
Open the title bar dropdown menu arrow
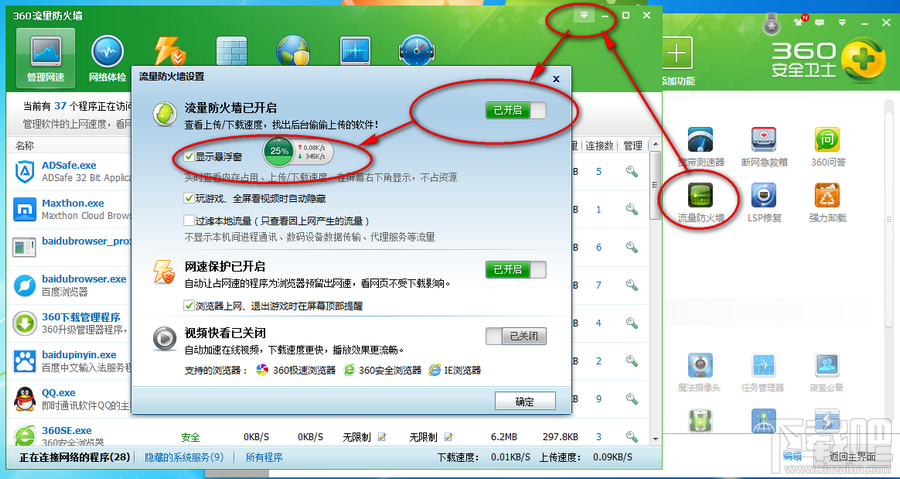(x=584, y=15)
